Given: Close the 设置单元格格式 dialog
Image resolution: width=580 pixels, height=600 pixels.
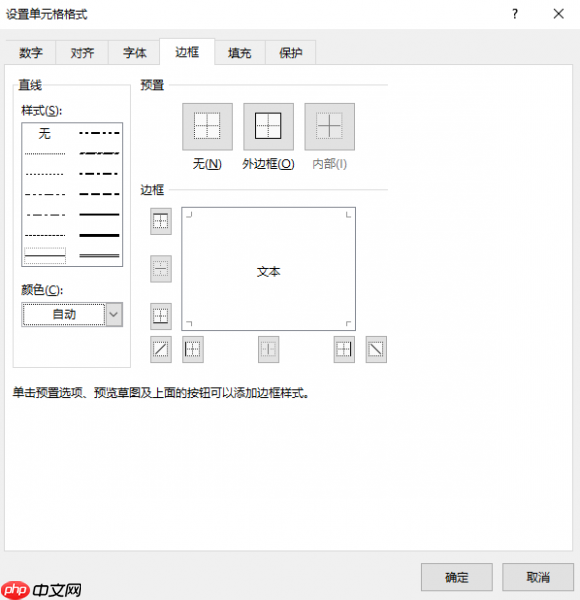Looking at the screenshot, I should (559, 14).
